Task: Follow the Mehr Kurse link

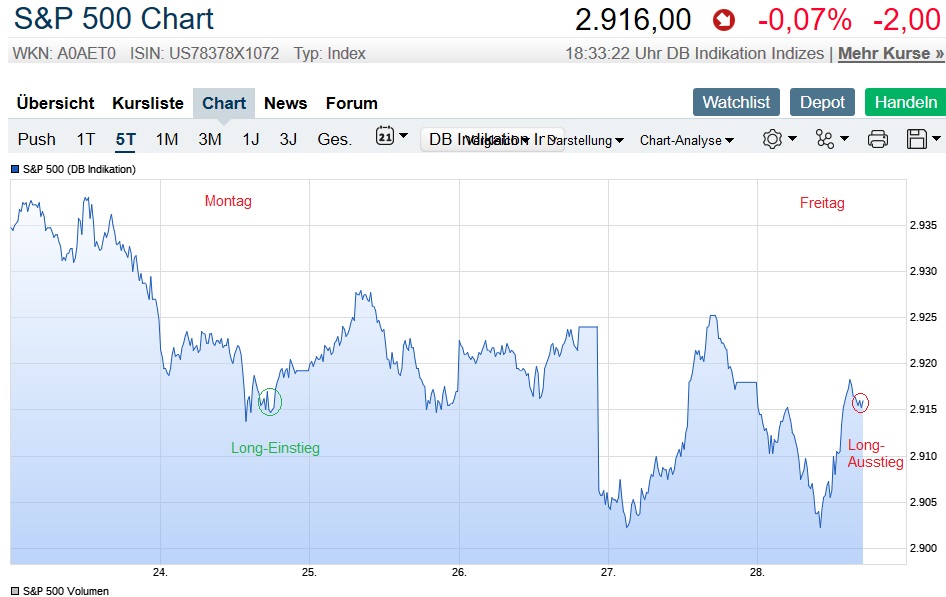Action: pos(890,53)
